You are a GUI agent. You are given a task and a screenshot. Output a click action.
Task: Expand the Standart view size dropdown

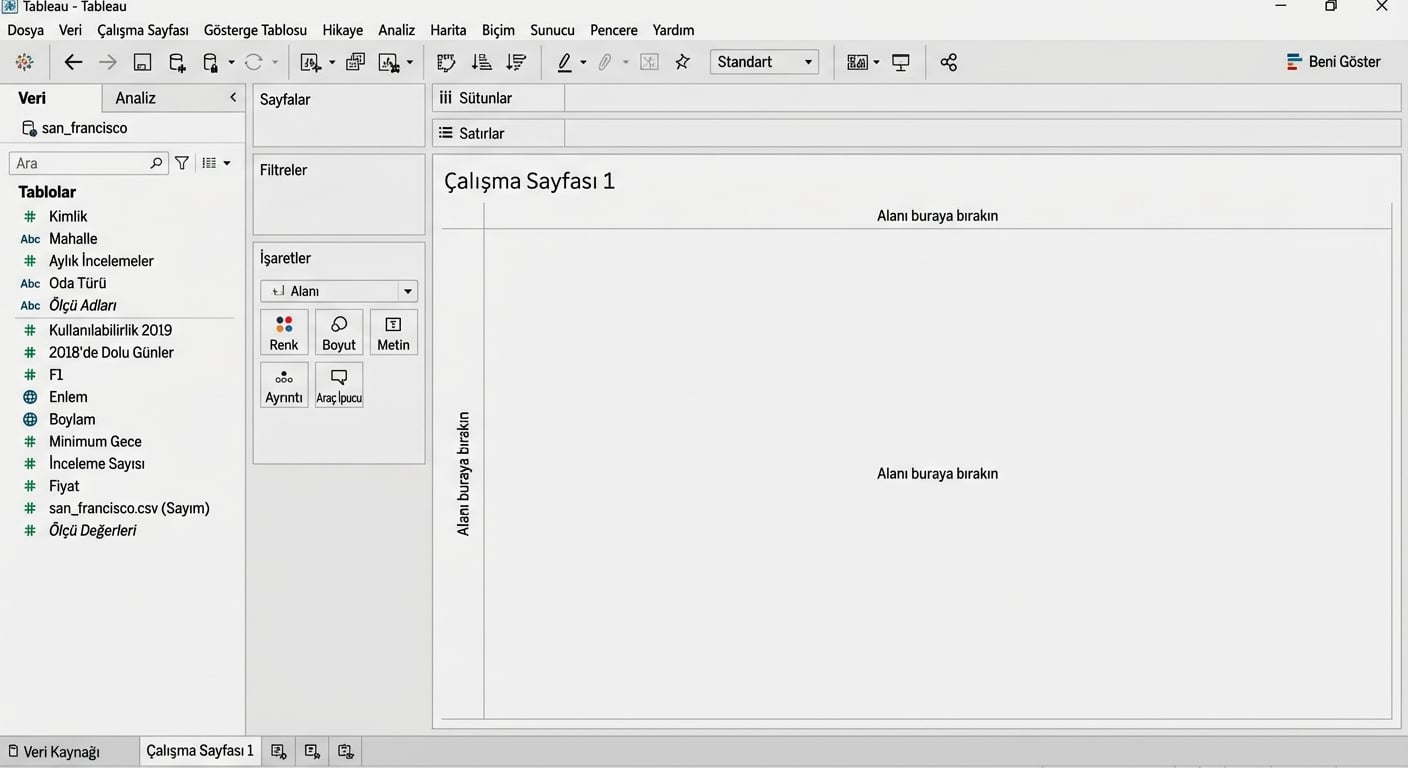click(764, 62)
